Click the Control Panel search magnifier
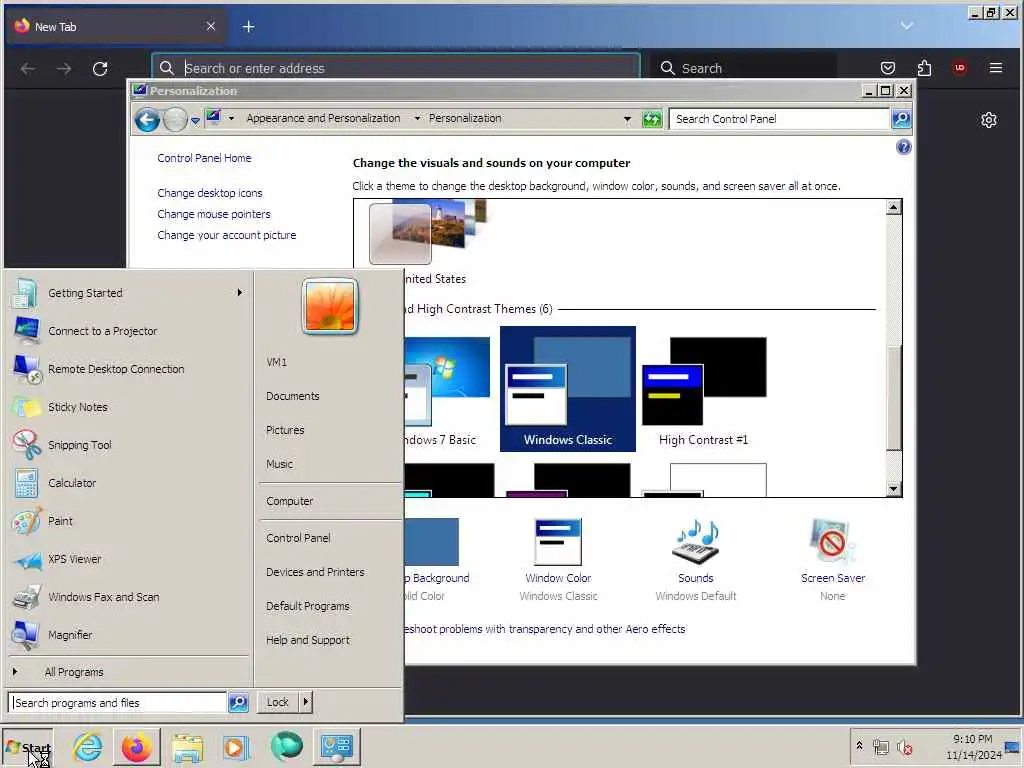The width and height of the screenshot is (1024, 768). (x=901, y=119)
